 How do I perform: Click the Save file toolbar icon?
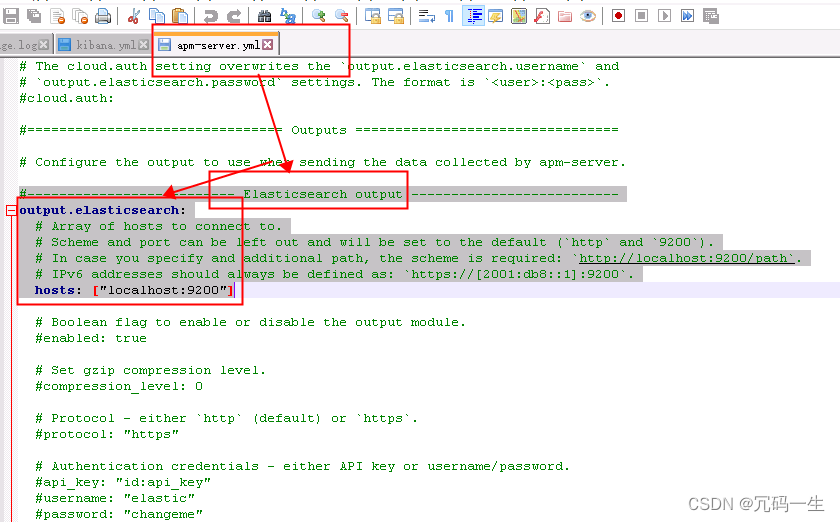pos(11,16)
